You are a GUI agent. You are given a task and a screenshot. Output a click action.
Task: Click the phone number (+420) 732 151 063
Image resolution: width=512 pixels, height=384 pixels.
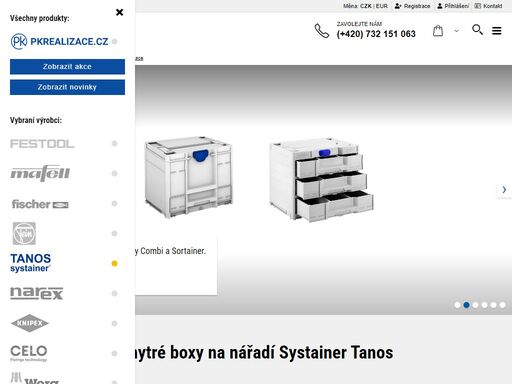coord(376,34)
